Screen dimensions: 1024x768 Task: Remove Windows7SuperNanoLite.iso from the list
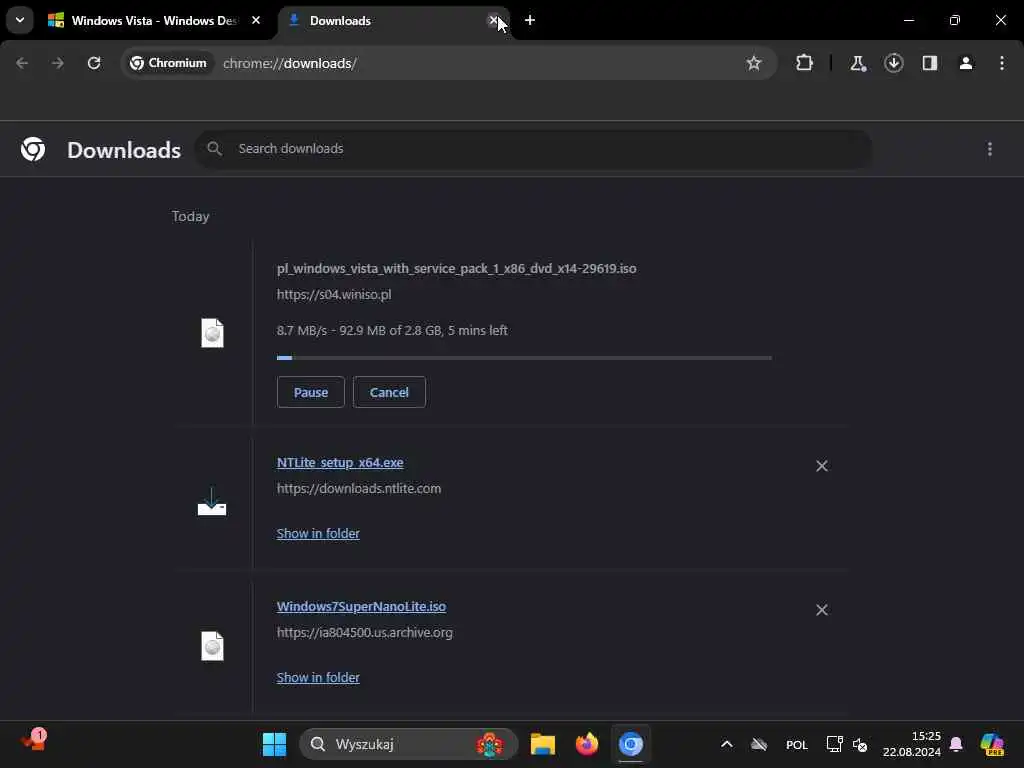coord(822,610)
